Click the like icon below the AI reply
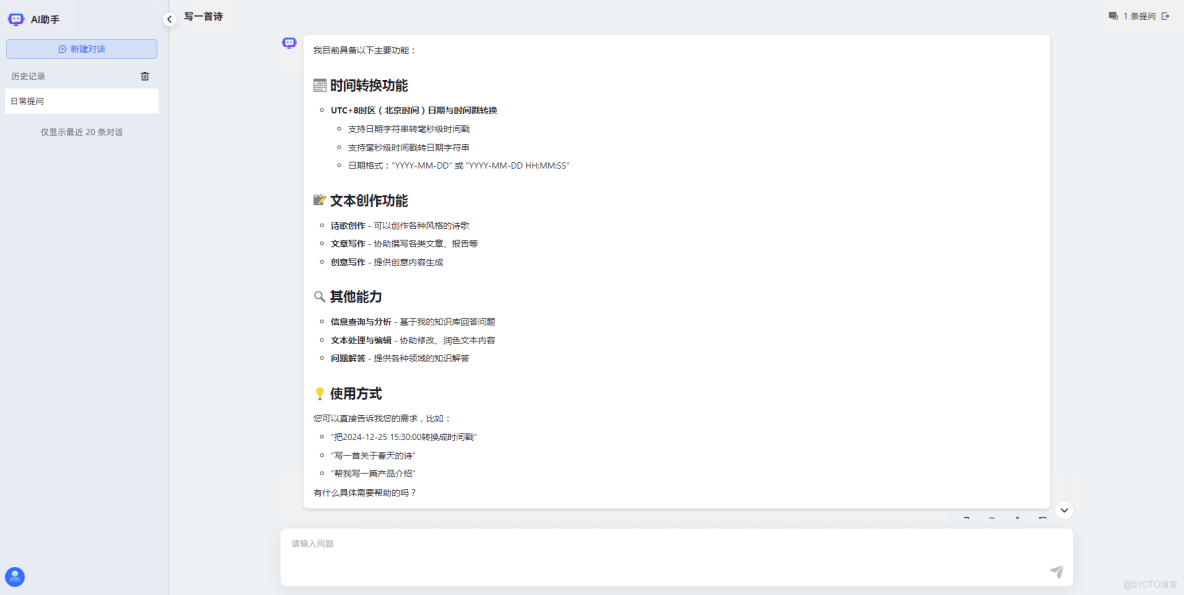1184x595 pixels. click(x=1017, y=519)
